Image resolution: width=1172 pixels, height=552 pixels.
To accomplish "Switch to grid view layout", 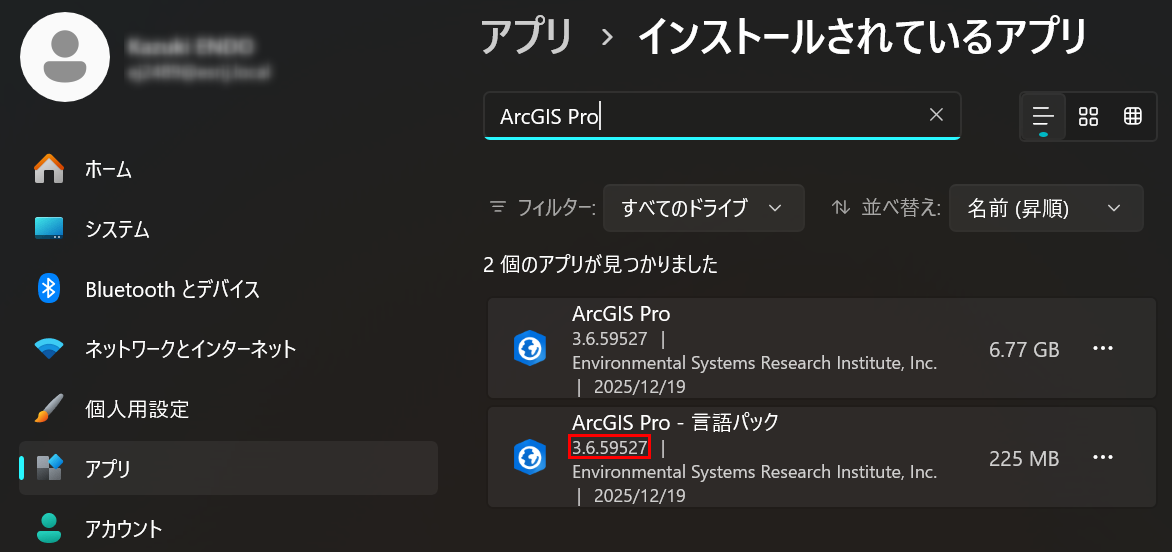I will (1088, 116).
